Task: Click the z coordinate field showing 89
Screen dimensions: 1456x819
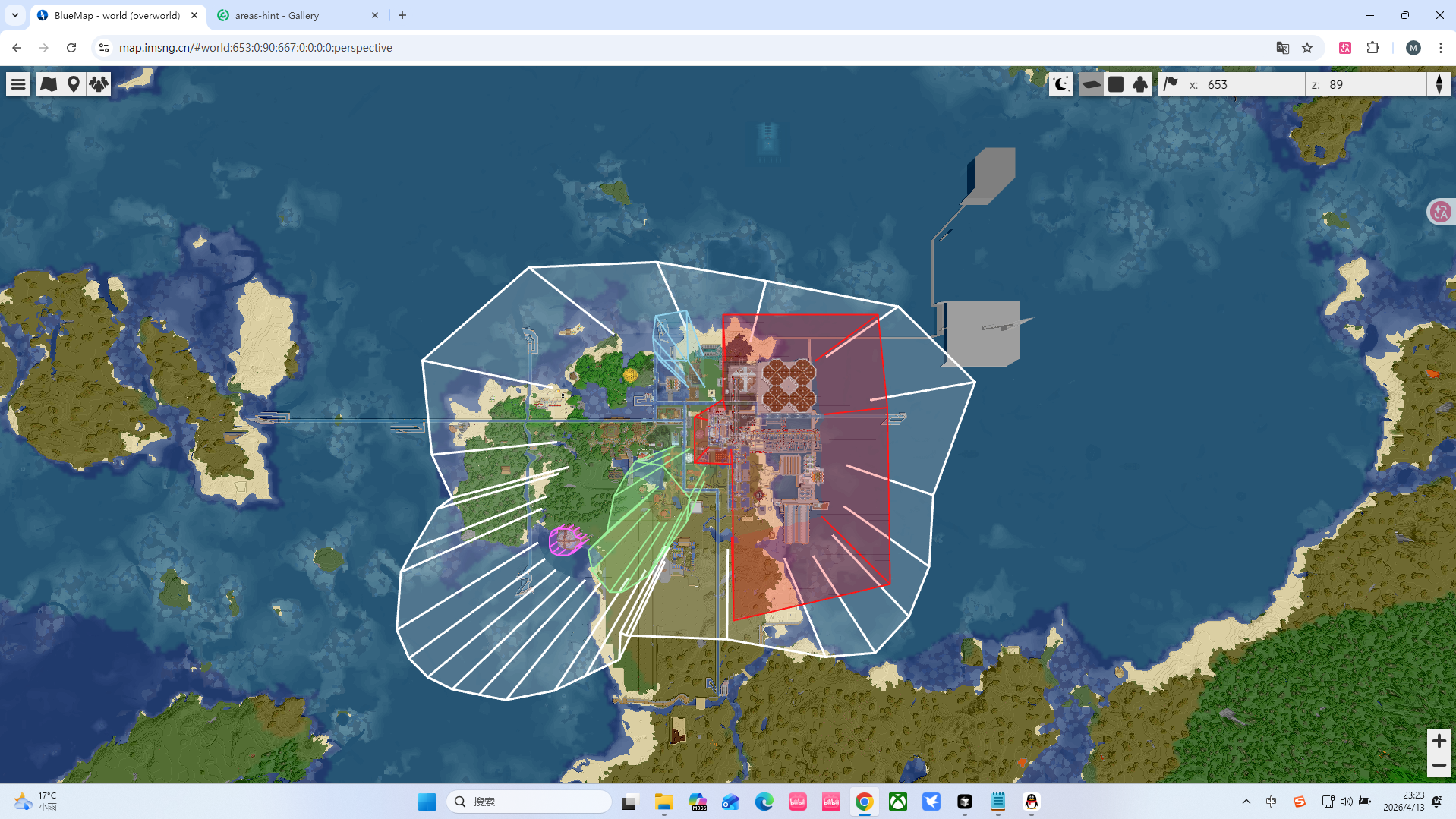Action: tap(1366, 84)
